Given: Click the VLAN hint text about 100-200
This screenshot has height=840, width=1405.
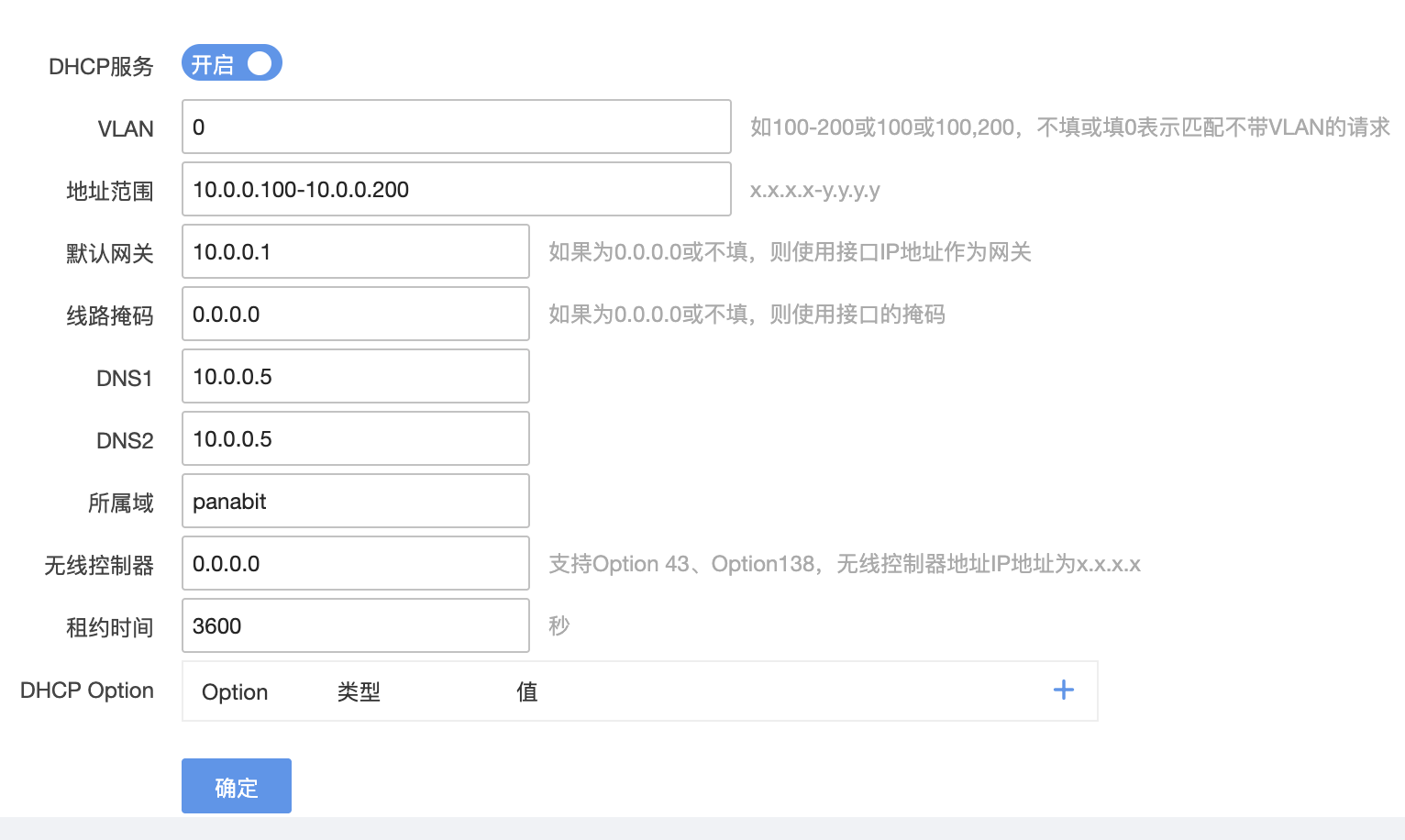Looking at the screenshot, I should (x=1069, y=127).
